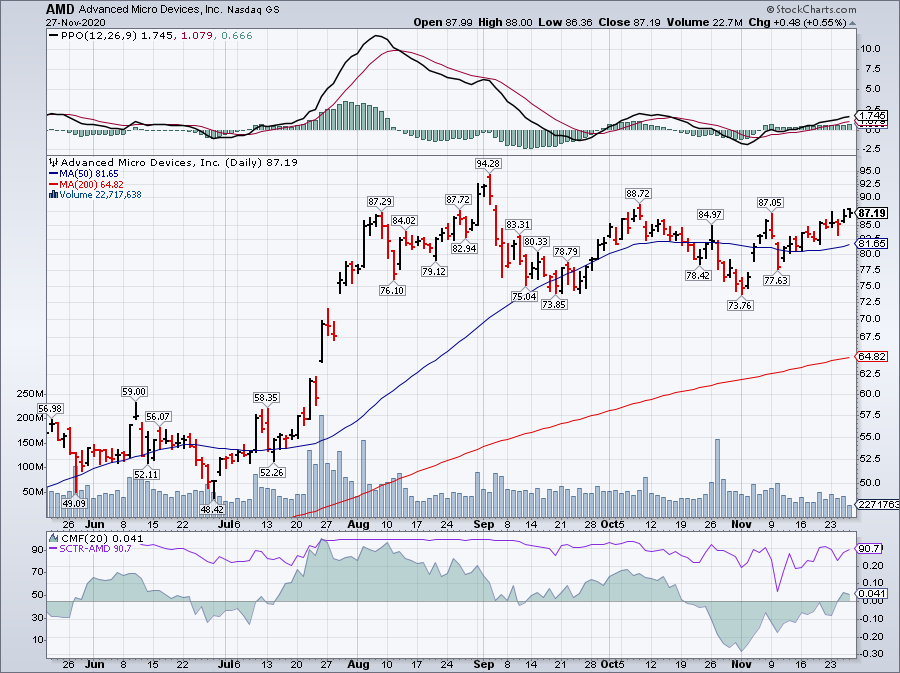Viewport: 900px width, 673px height.
Task: Click the 82.94 price callout
Action: [x=464, y=248]
